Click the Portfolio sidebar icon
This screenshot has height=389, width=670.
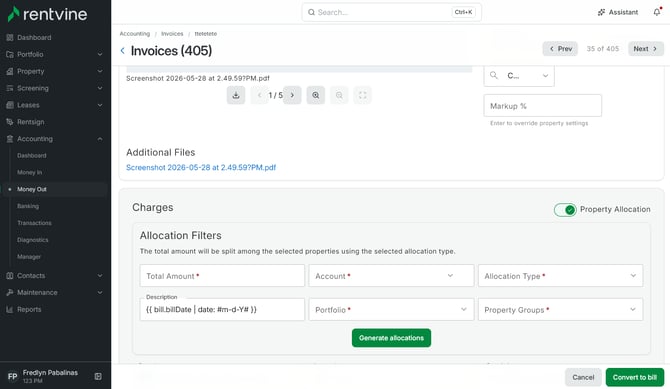10,54
